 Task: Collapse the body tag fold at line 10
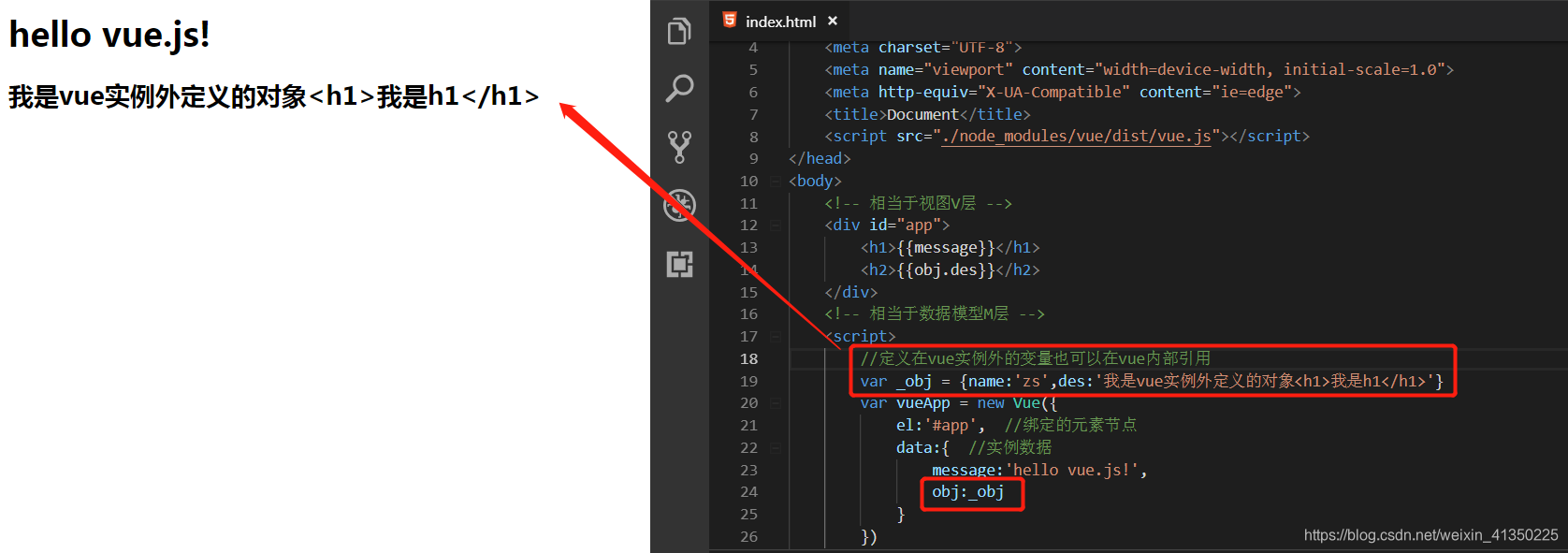(775, 182)
